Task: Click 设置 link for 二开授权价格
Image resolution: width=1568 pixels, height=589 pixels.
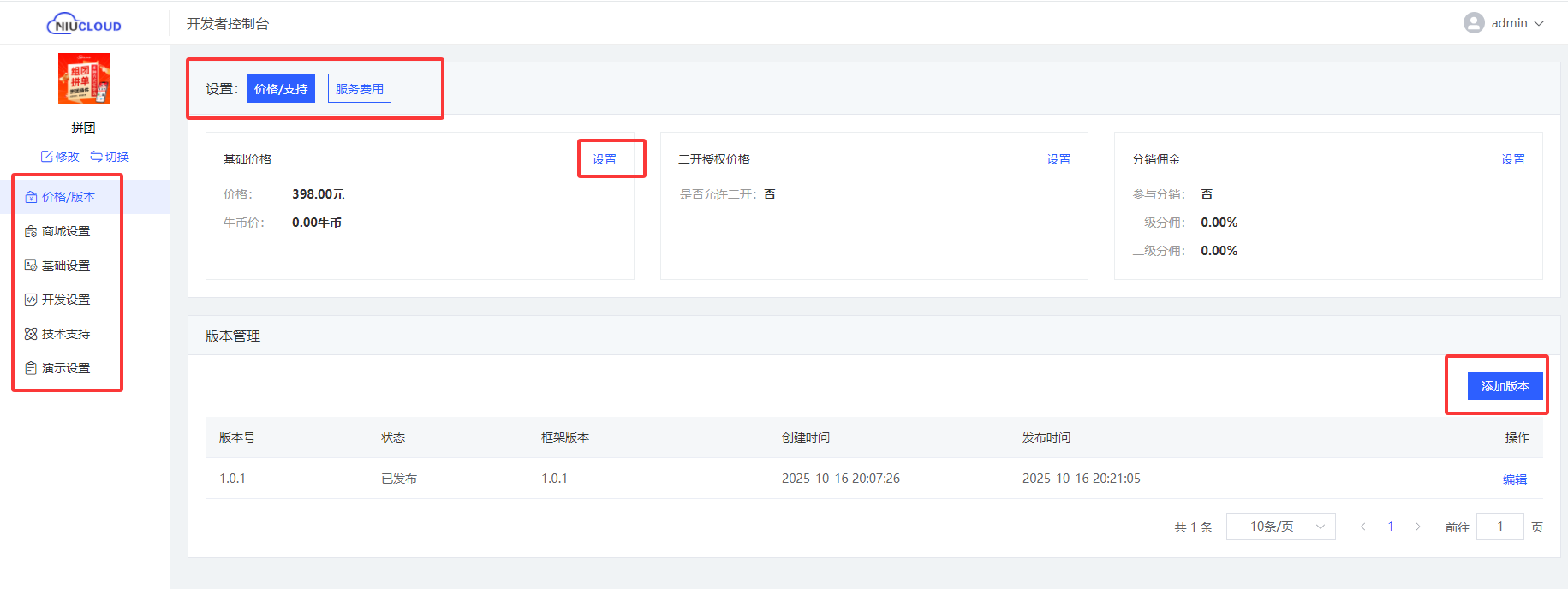Action: pos(1058,159)
